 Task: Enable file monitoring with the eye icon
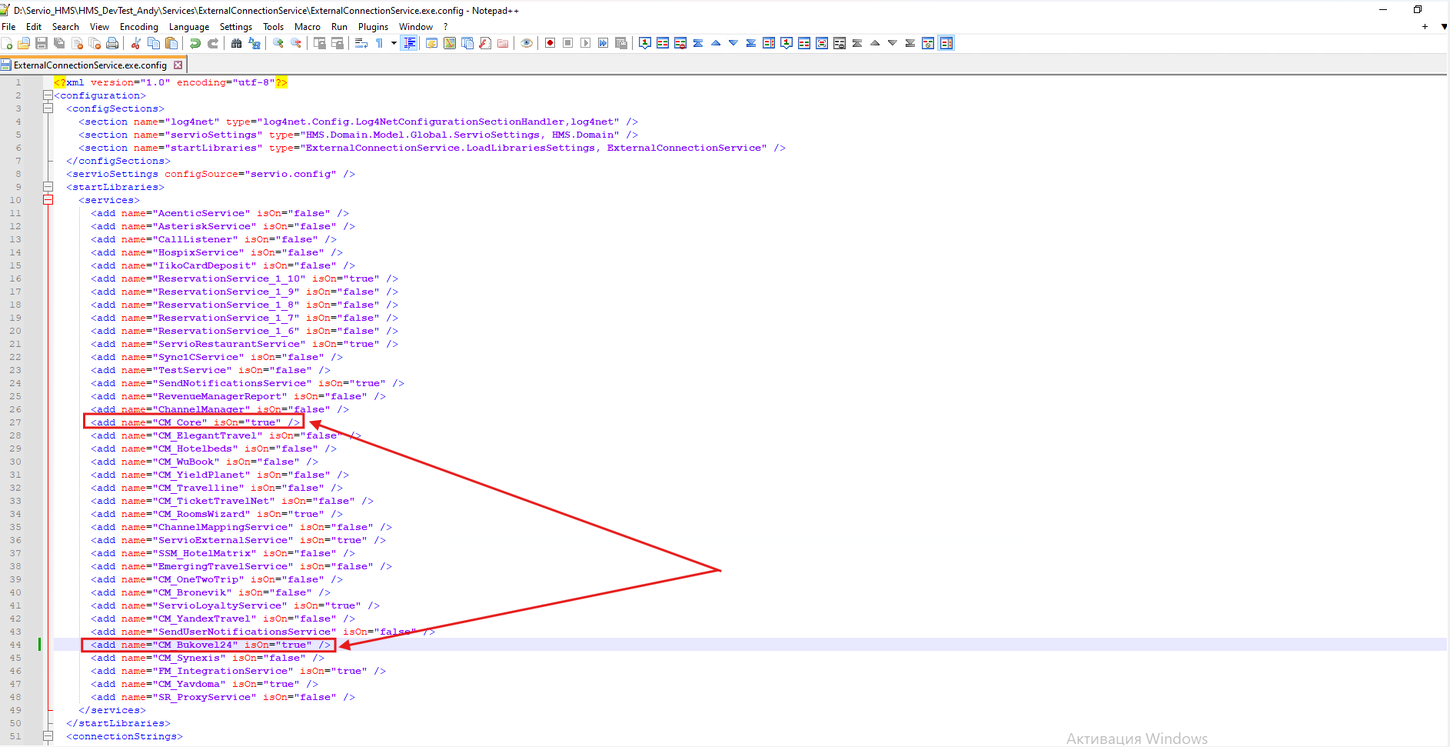[527, 43]
